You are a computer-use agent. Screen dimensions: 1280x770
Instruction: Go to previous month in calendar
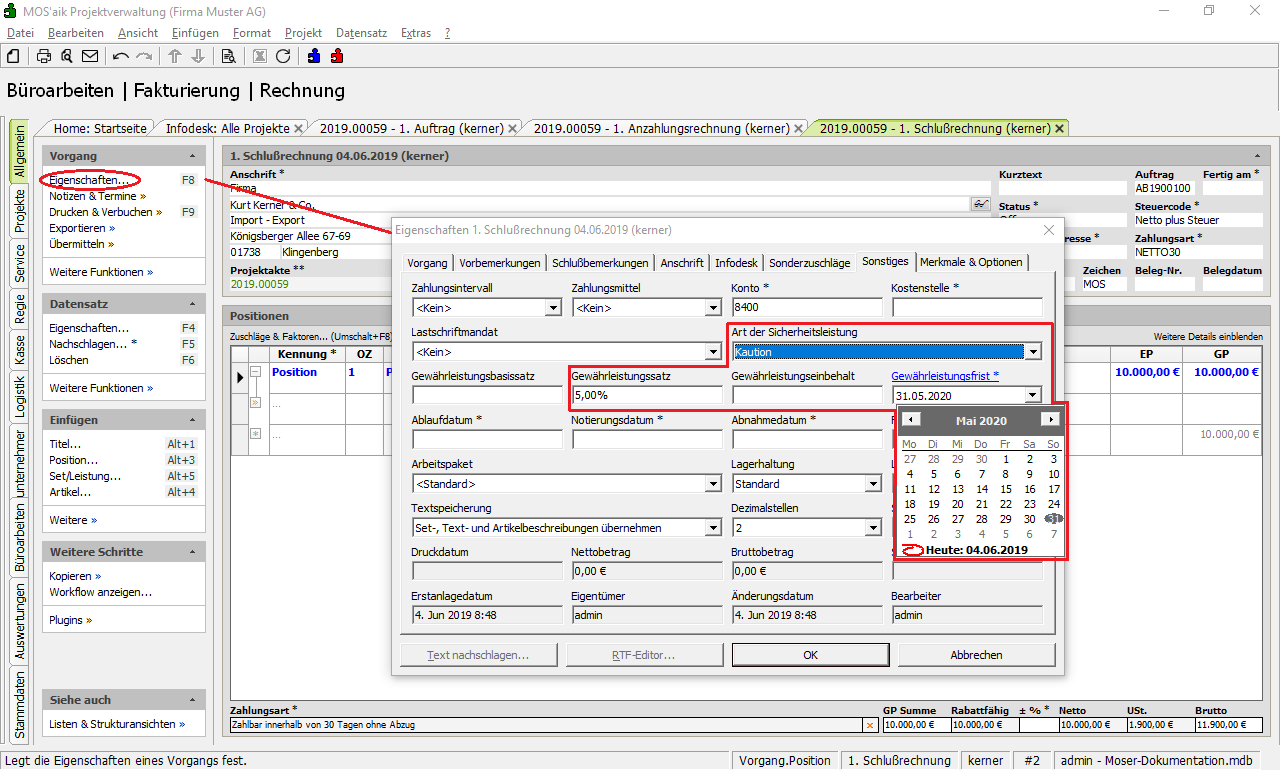910,420
